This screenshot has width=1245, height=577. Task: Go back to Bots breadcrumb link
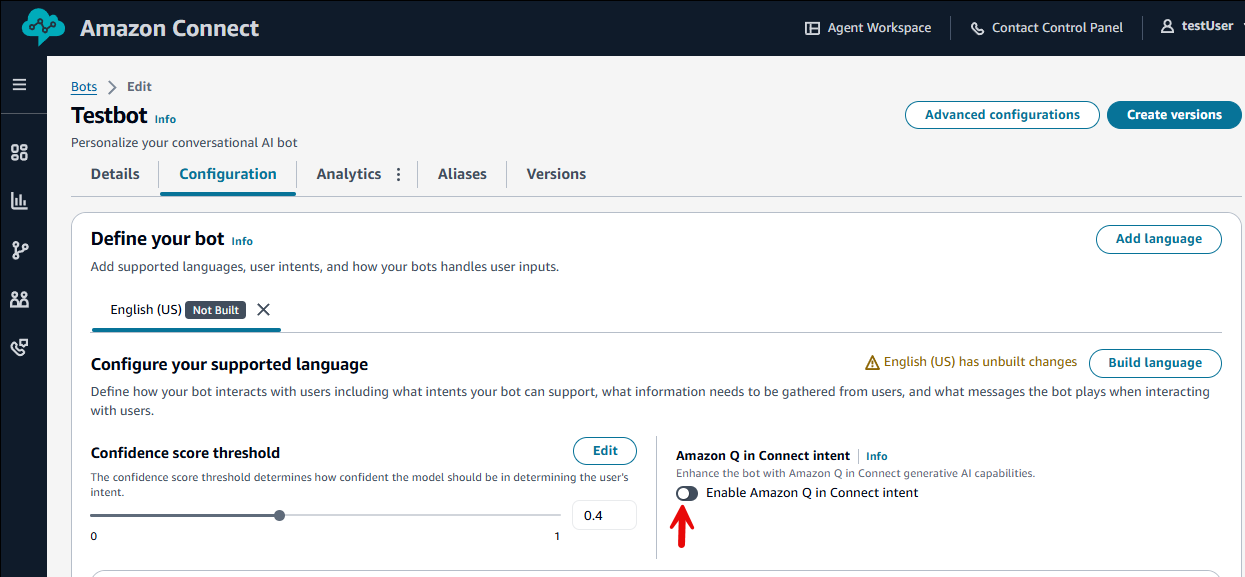[x=84, y=87]
